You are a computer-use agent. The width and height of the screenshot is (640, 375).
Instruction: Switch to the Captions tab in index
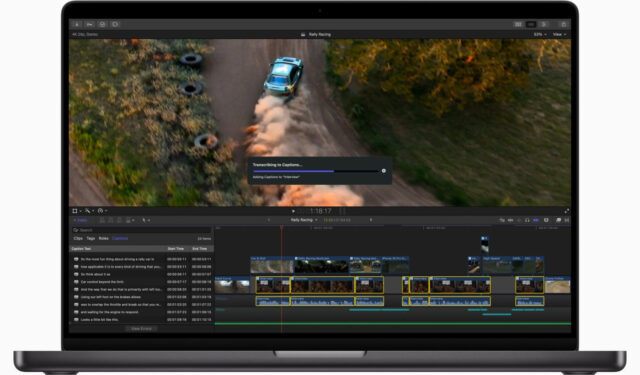tap(120, 238)
